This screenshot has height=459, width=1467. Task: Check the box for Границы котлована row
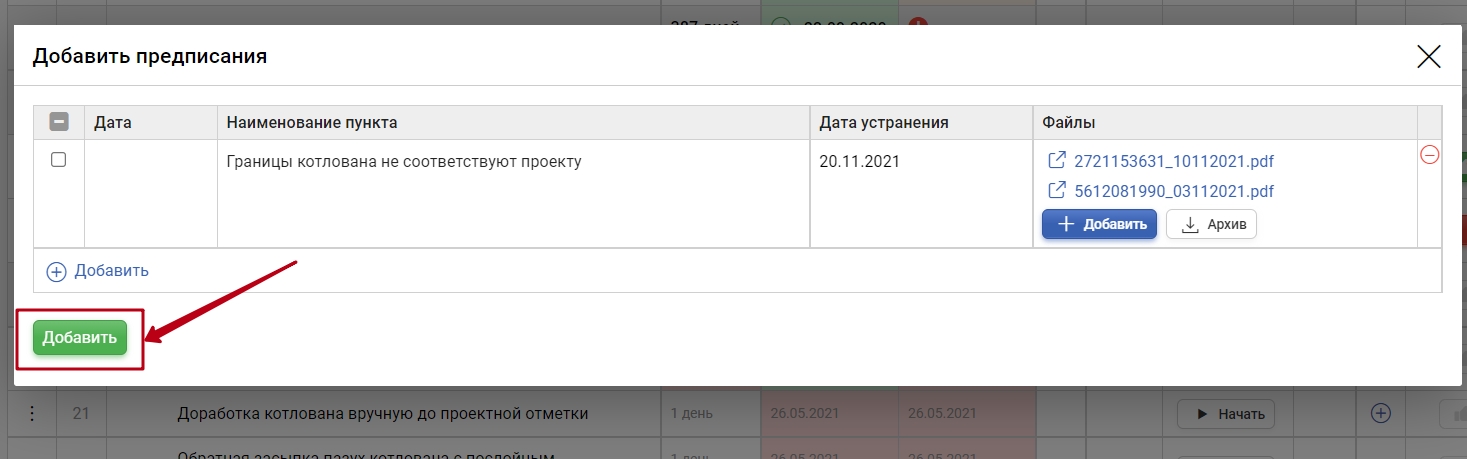58,160
